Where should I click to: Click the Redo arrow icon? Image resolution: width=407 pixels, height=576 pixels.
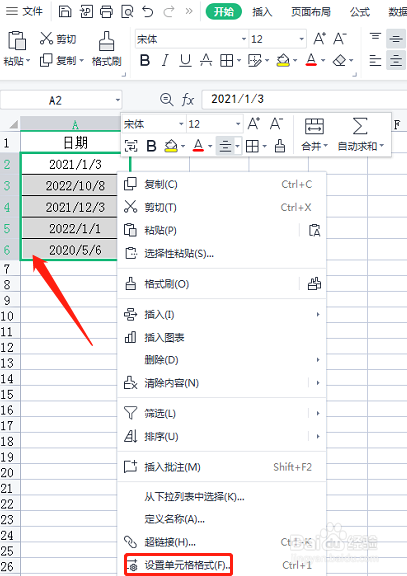click(169, 12)
